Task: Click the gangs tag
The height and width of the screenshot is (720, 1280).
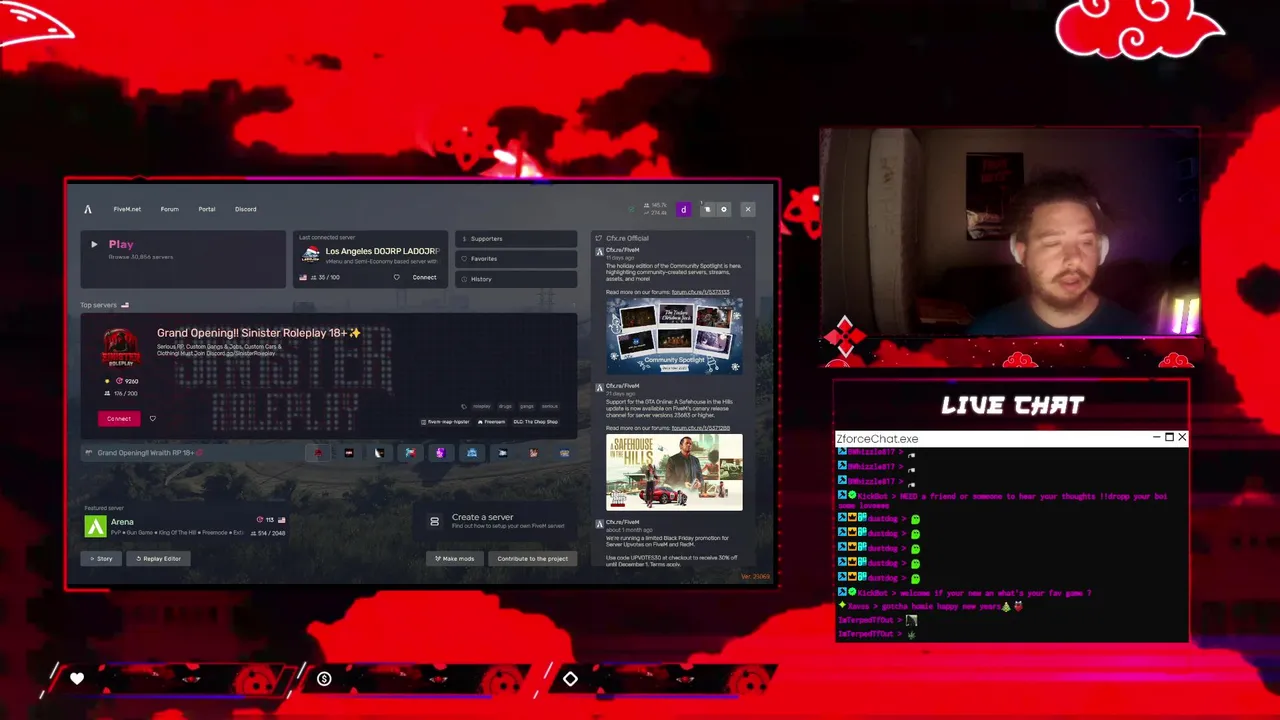Action: 527,406
